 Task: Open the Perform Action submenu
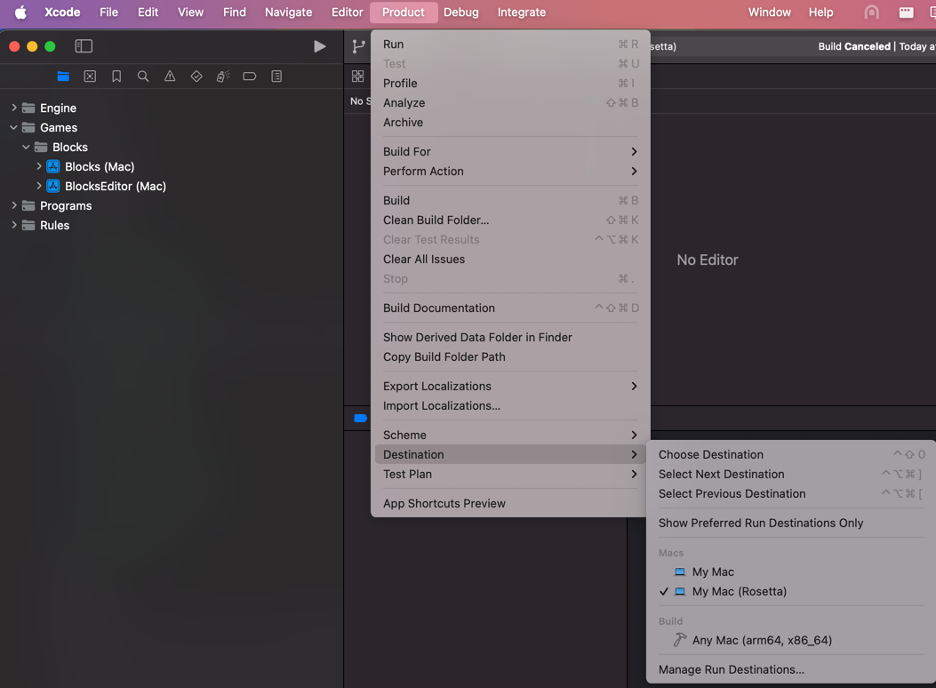(510, 171)
